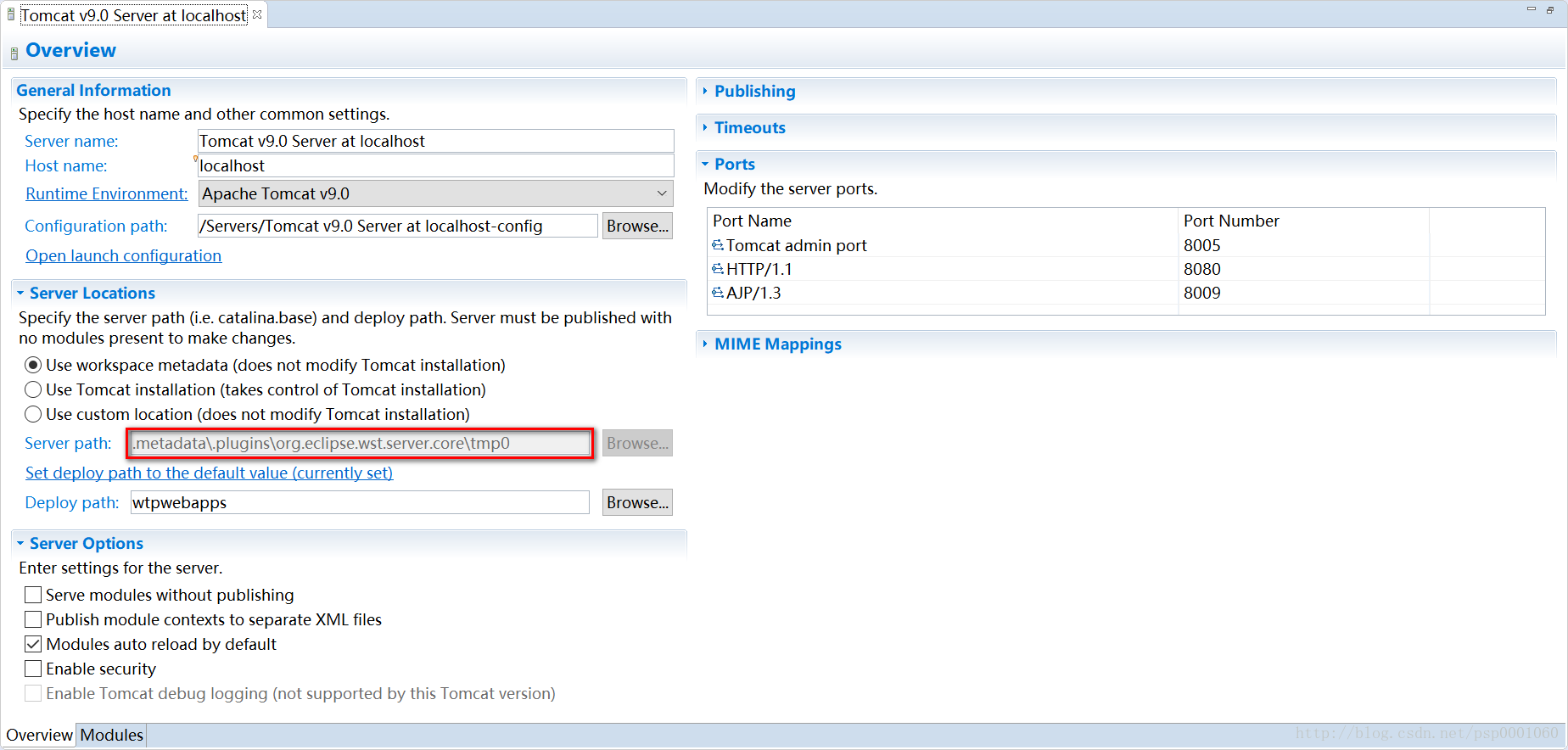
Task: Minimize the editor area
Action: point(1532,9)
